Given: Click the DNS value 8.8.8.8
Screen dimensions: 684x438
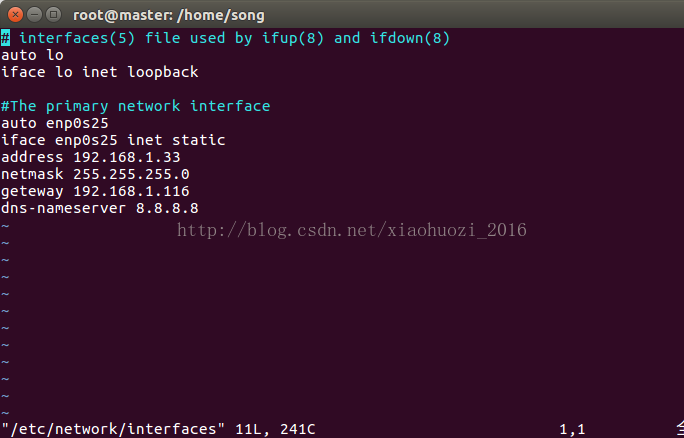Looking at the screenshot, I should click(167, 208).
